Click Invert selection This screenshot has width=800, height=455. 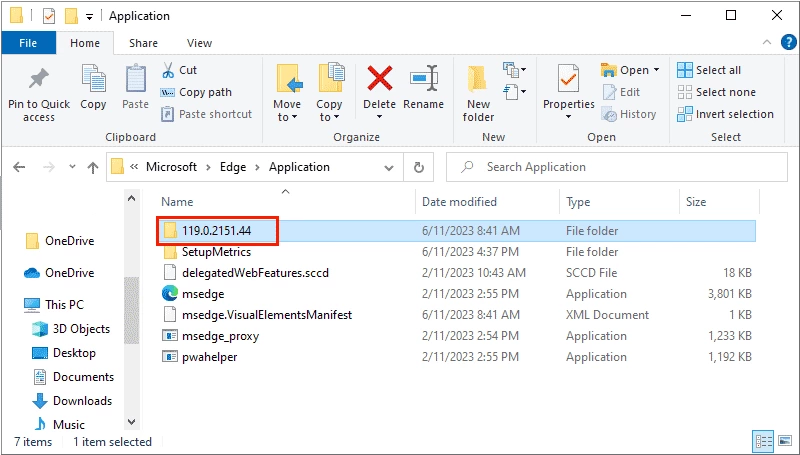tap(725, 114)
